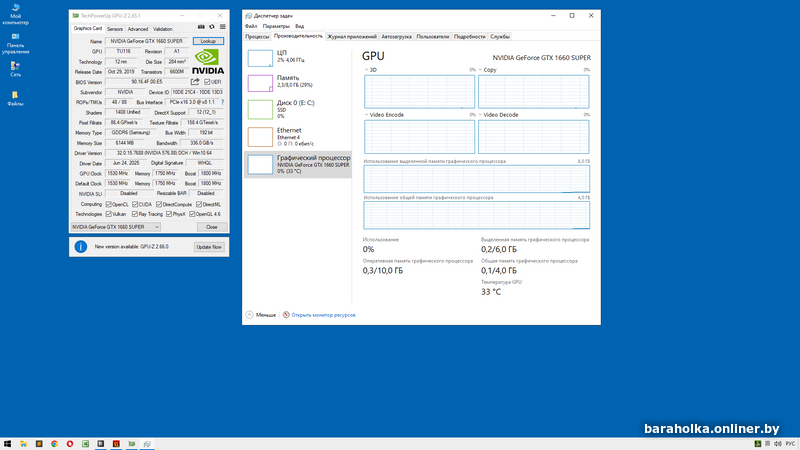The height and width of the screenshot is (450, 800).
Task: Open the 3D graph engine dropdown
Action: point(366,70)
